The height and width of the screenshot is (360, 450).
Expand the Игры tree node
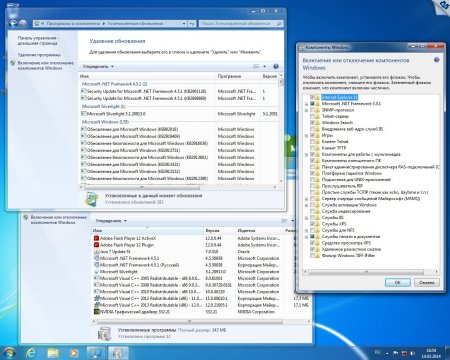[306, 135]
